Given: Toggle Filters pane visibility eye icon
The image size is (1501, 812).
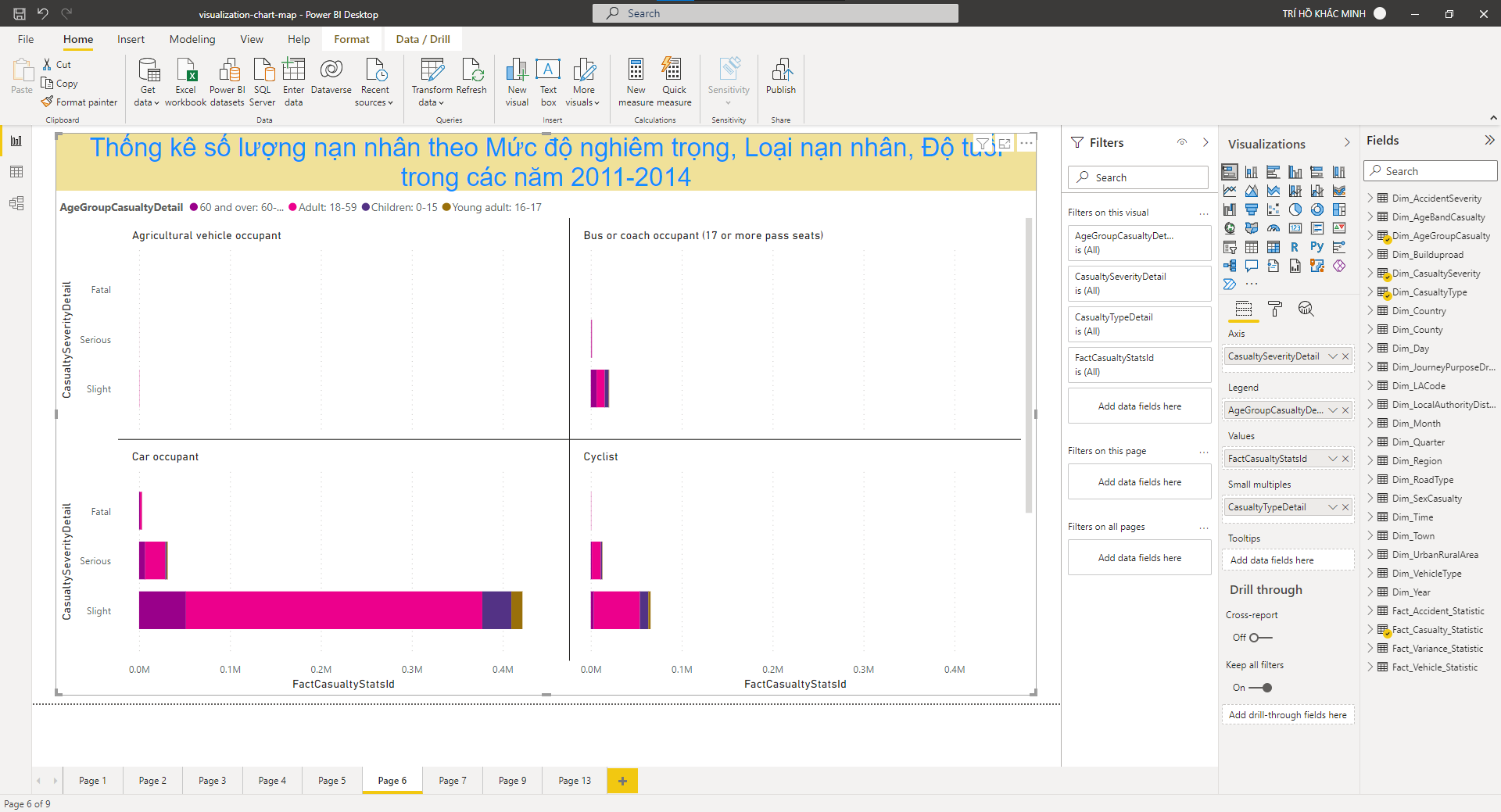Looking at the screenshot, I should point(1182,142).
